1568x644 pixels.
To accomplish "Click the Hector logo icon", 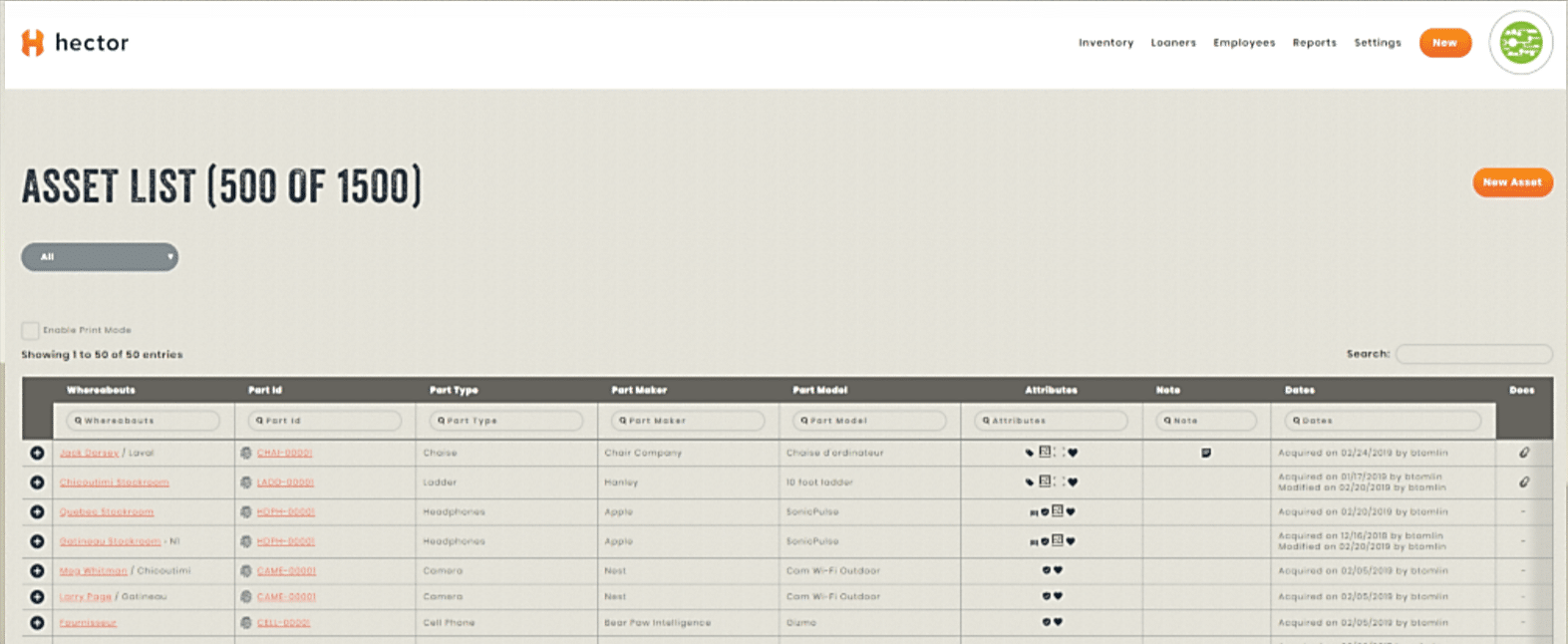I will coord(33,43).
